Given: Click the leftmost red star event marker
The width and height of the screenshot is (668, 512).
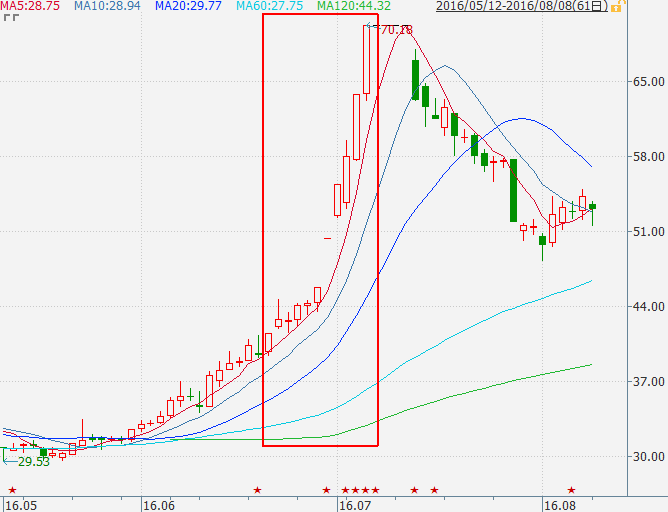Looking at the screenshot, I should click(x=12, y=490).
